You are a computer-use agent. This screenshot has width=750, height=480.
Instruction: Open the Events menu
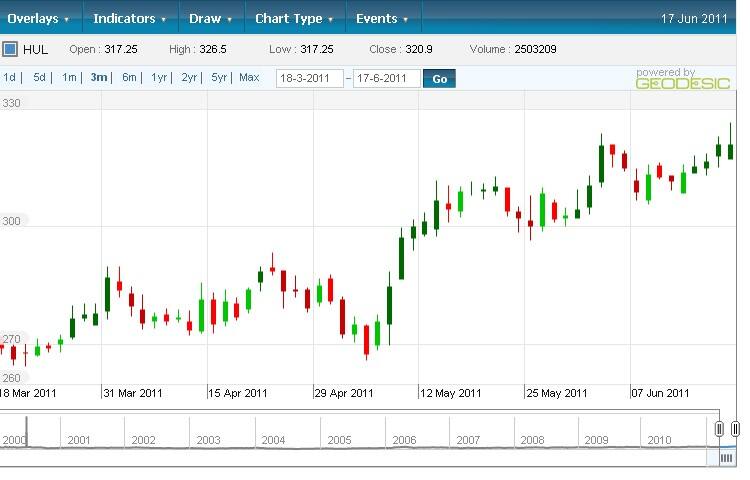click(382, 18)
